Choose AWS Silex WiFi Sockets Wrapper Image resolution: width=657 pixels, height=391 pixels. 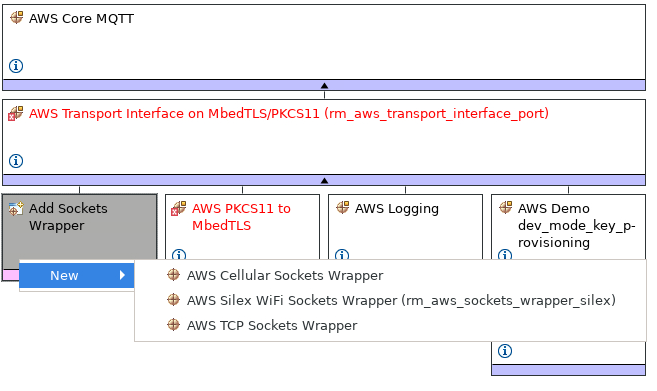point(391,300)
